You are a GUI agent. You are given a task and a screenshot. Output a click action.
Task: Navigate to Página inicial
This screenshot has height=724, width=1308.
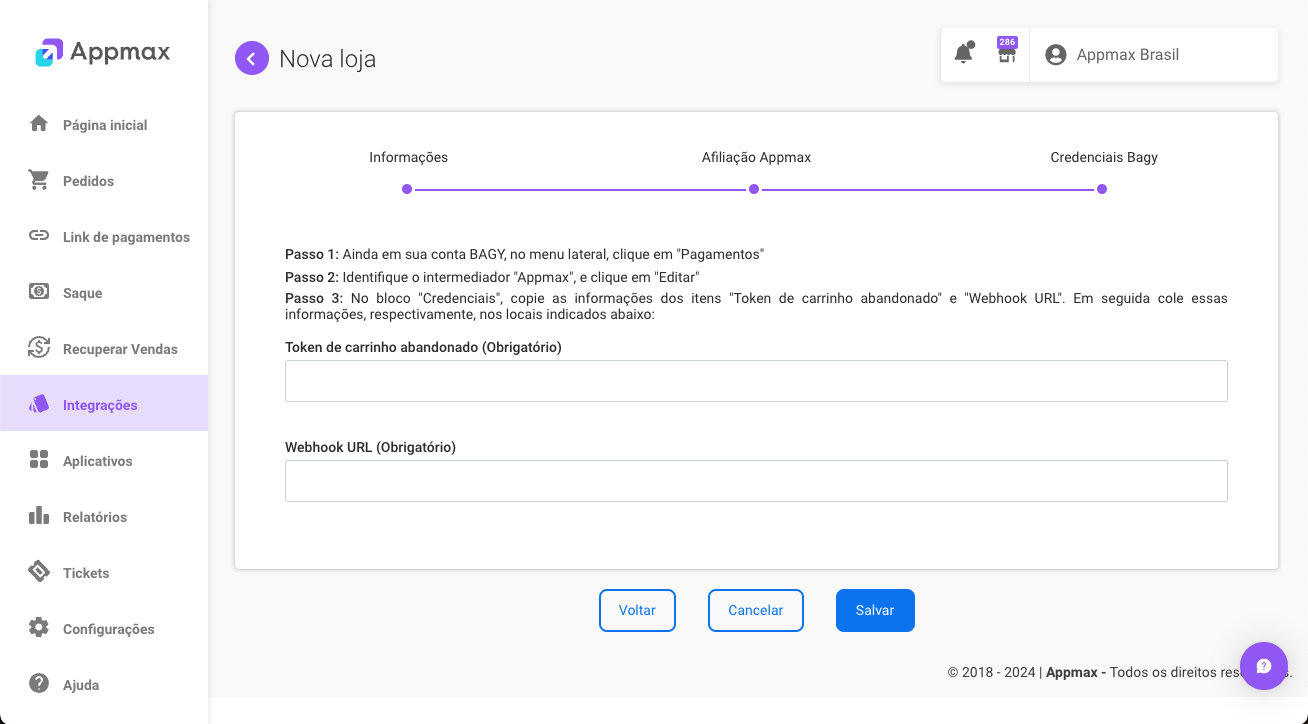click(x=38, y=124)
